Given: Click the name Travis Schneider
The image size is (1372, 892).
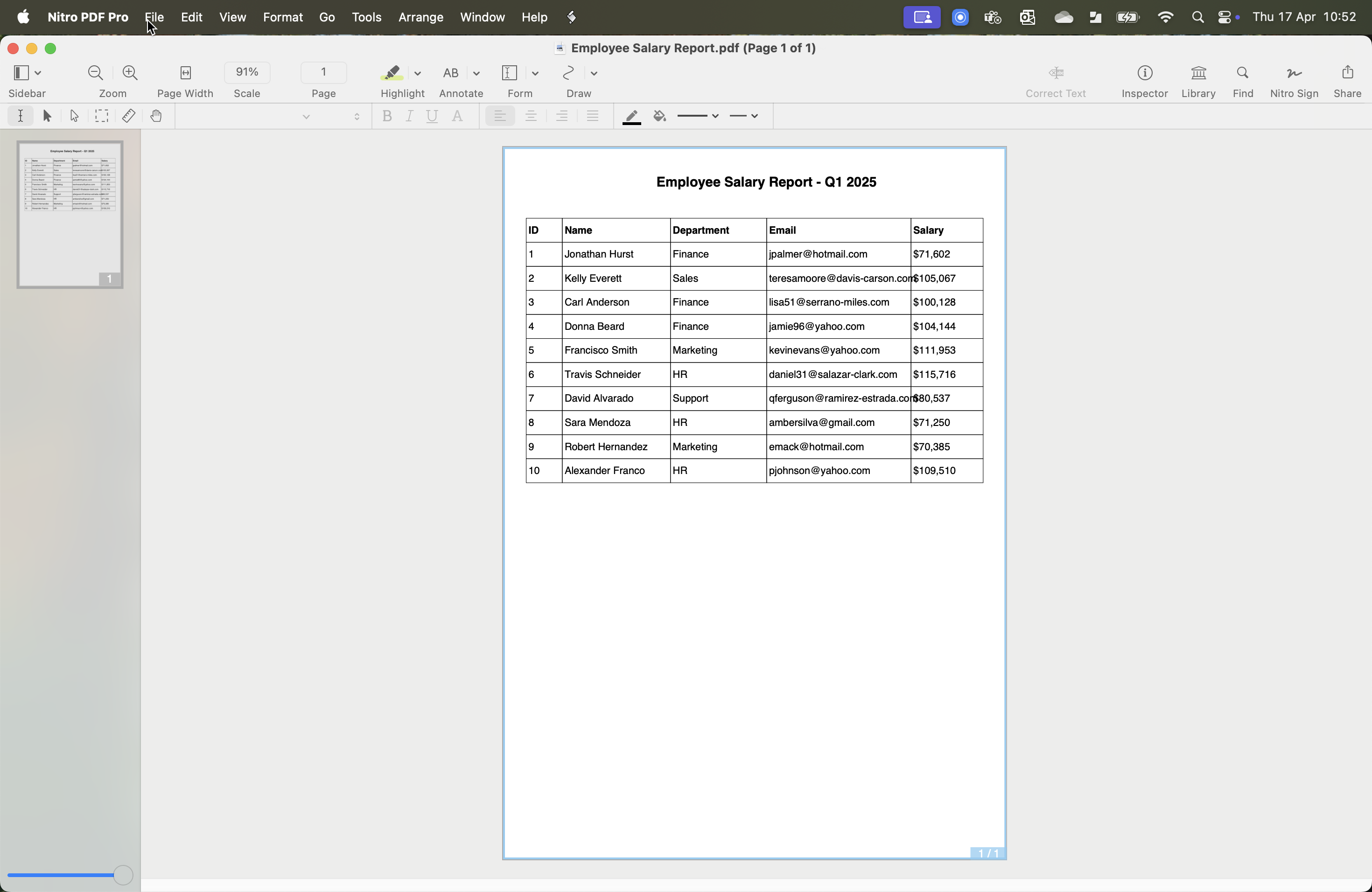Looking at the screenshot, I should [602, 375].
